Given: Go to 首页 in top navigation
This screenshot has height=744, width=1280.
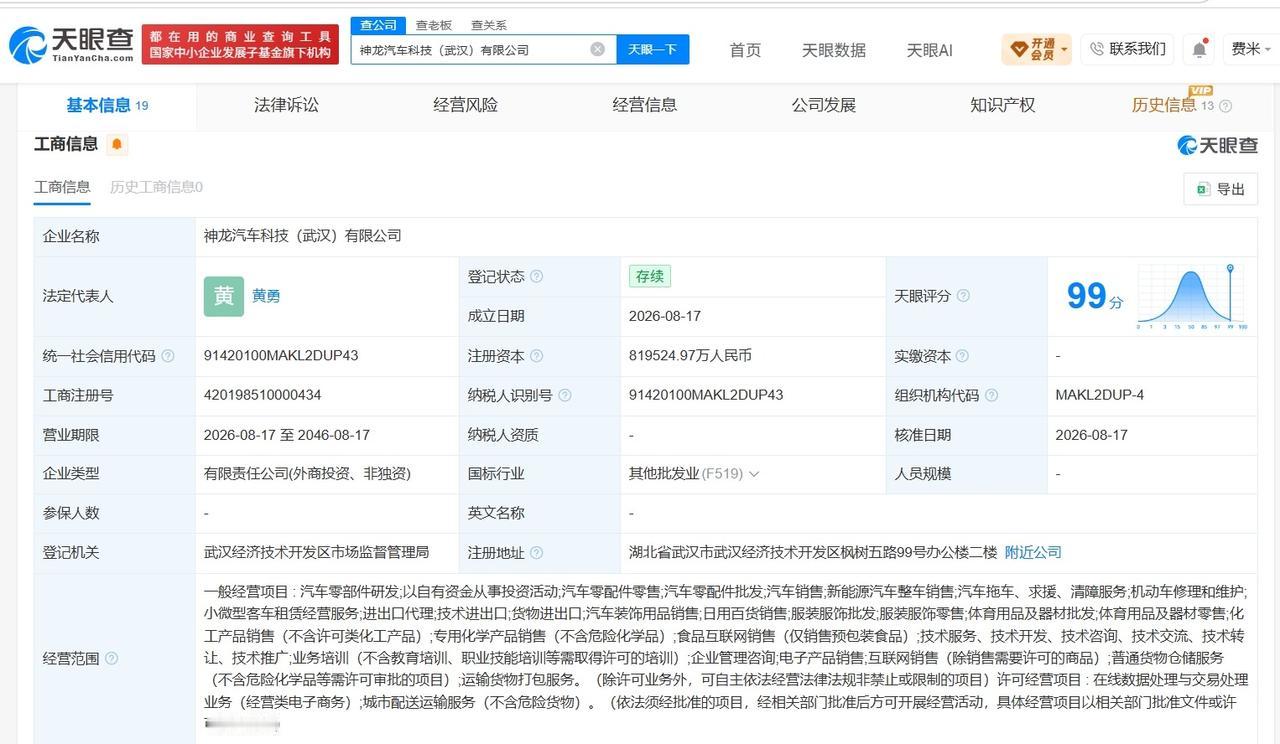Looking at the screenshot, I should (745, 50).
